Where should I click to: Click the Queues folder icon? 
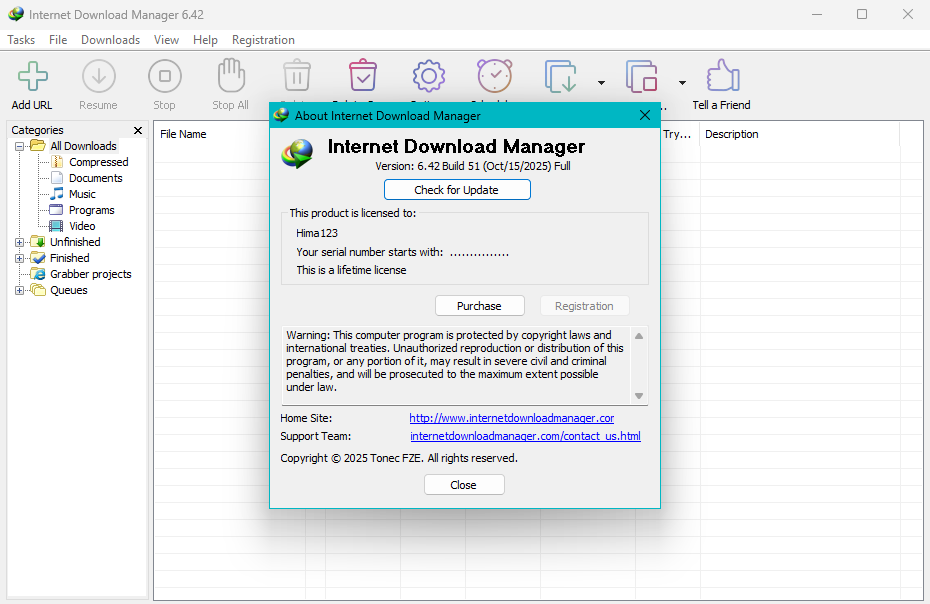[38, 290]
